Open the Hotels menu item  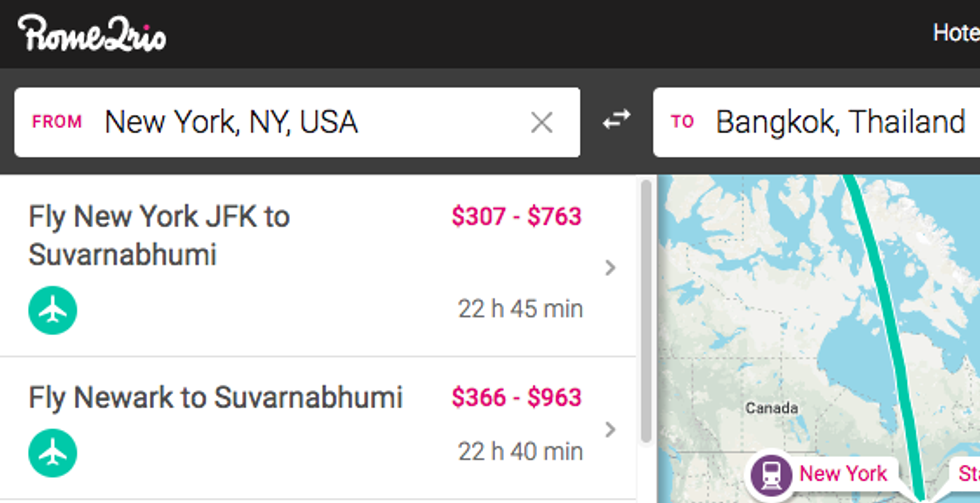coord(955,33)
